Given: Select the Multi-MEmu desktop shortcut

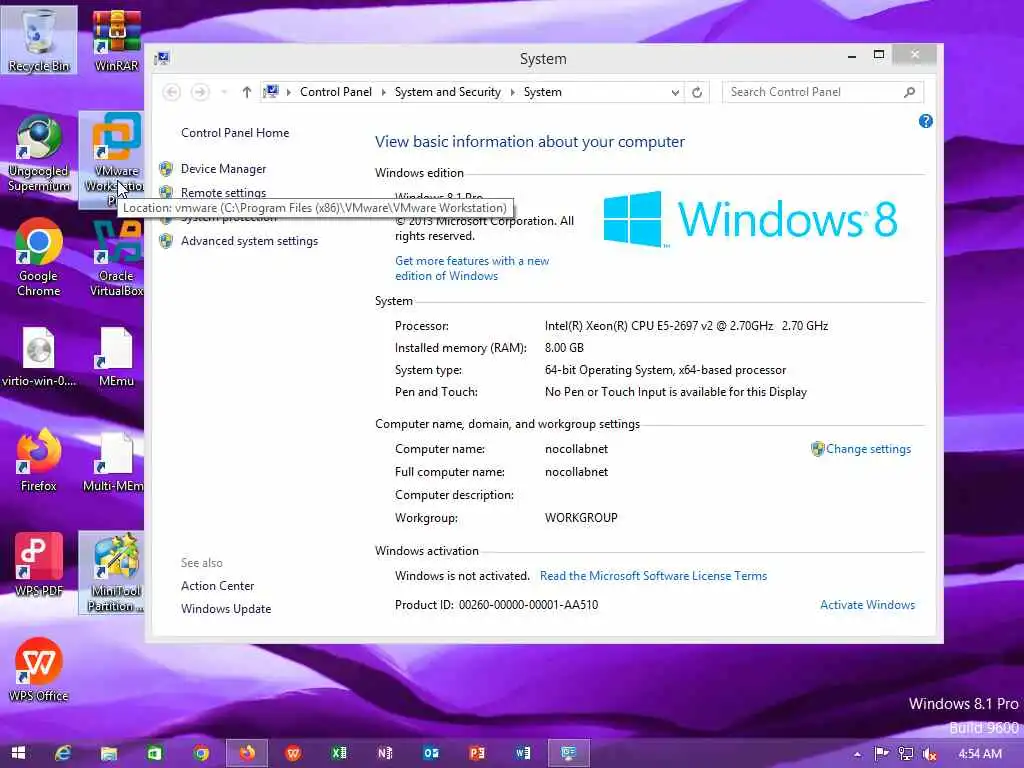Looking at the screenshot, I should [114, 462].
